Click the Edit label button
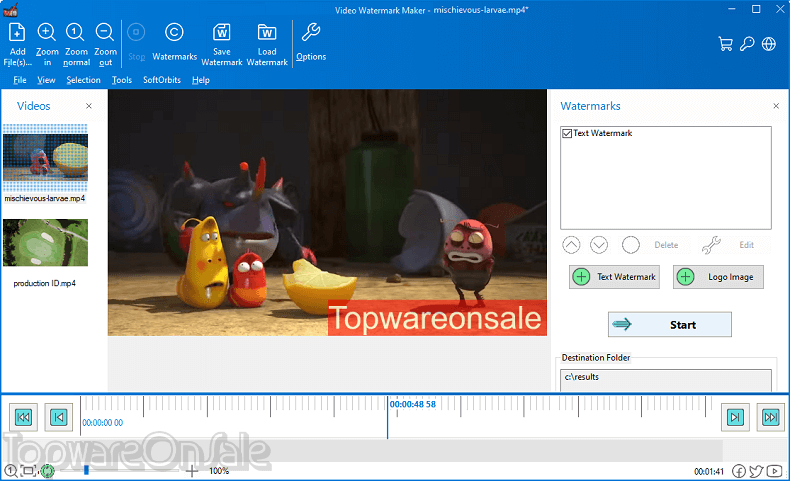The height and width of the screenshot is (481, 790). click(746, 245)
